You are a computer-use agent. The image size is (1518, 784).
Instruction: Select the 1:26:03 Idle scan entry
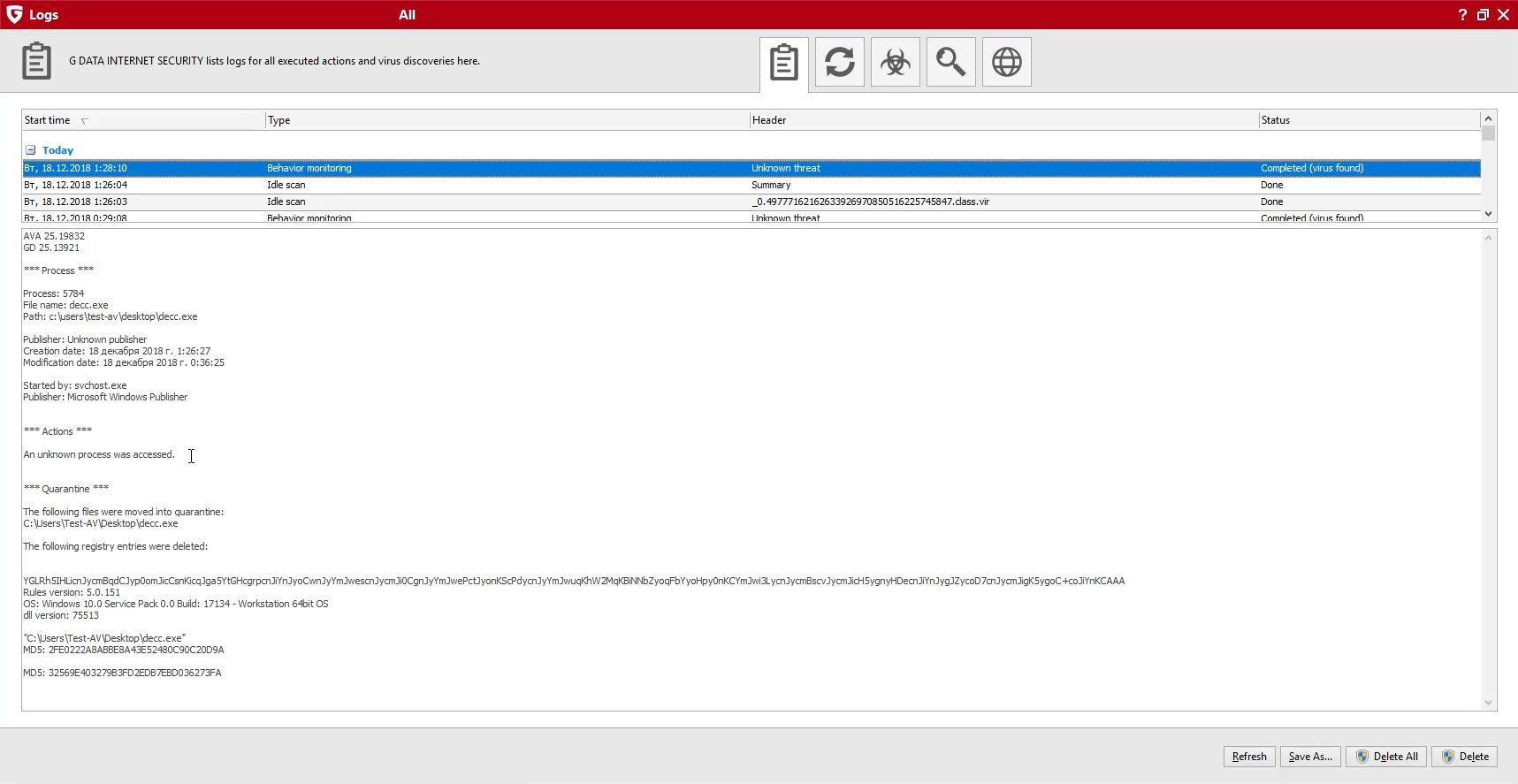coord(751,202)
